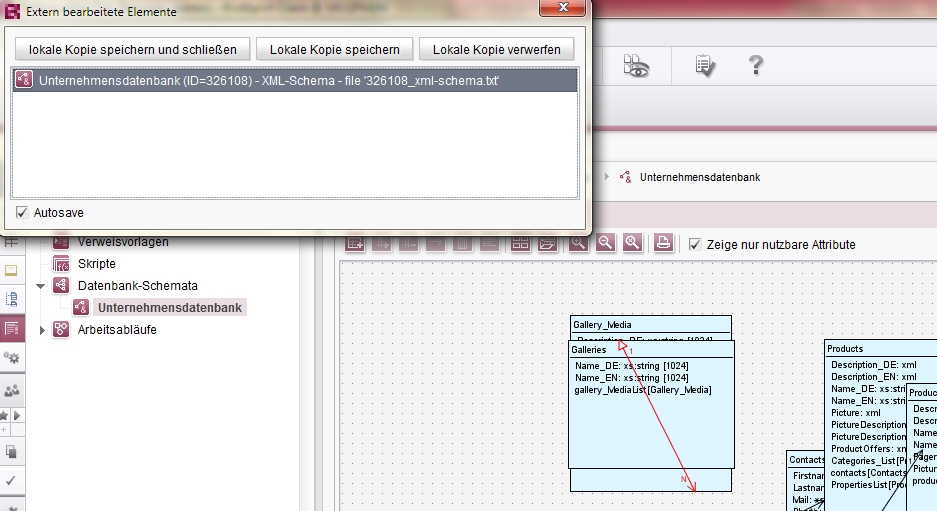
Task: Click the Lokale Kopie verwerfen button
Action: point(497,50)
